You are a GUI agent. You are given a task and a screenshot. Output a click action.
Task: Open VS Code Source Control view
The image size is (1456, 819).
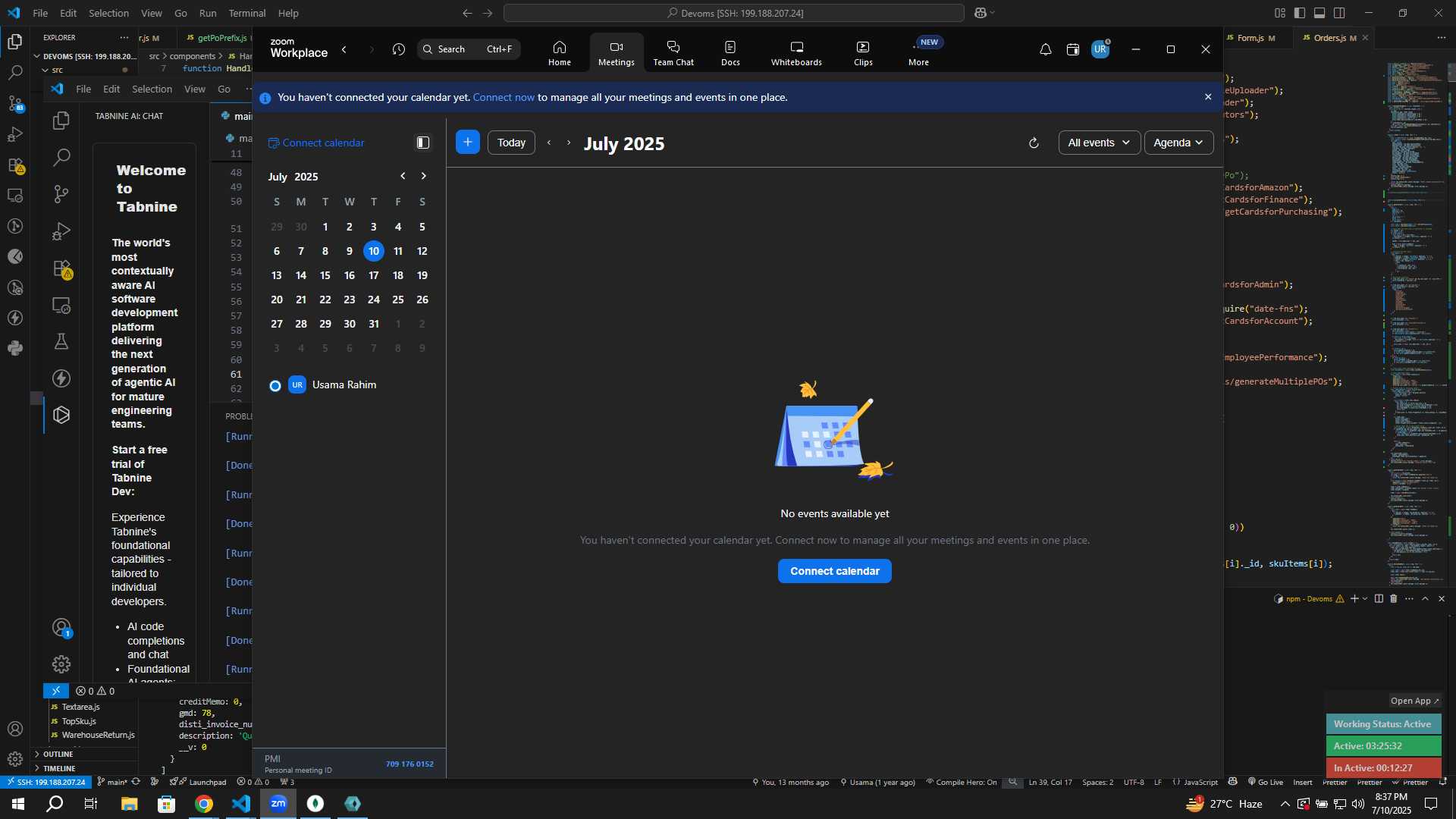14,103
